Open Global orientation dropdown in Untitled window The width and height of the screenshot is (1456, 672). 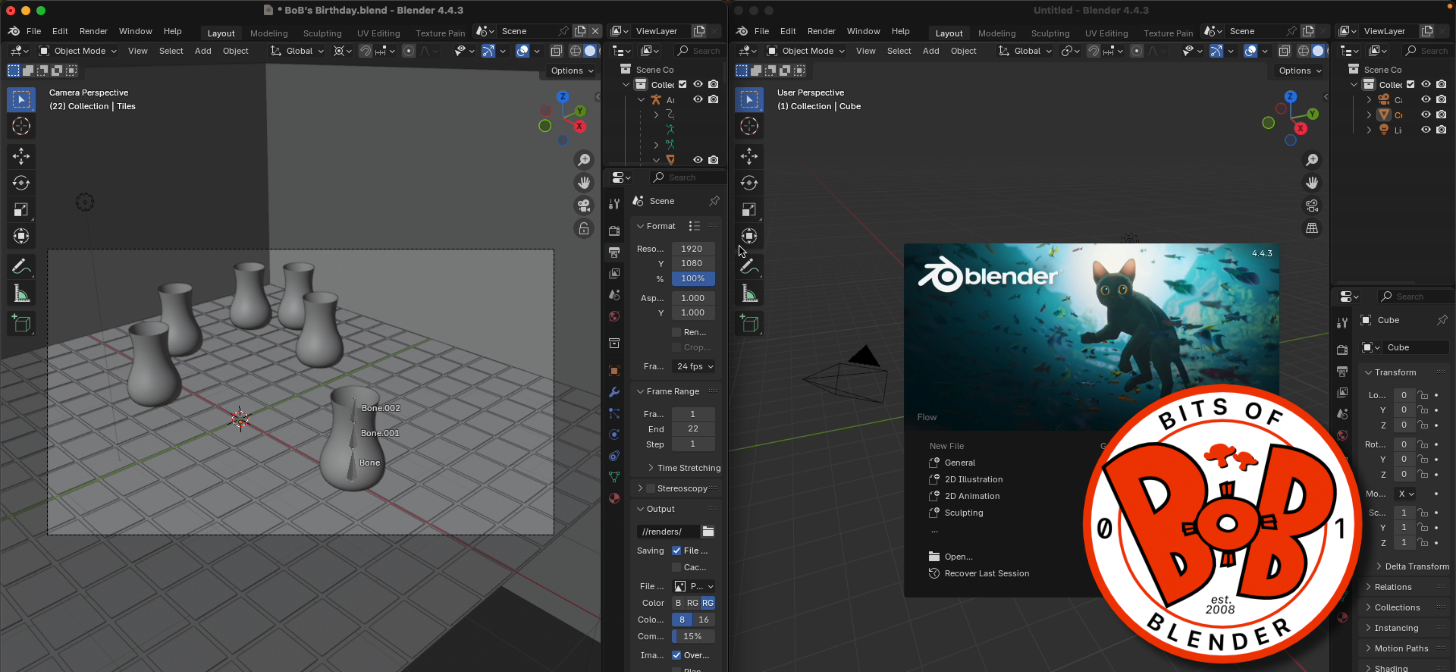(1027, 51)
